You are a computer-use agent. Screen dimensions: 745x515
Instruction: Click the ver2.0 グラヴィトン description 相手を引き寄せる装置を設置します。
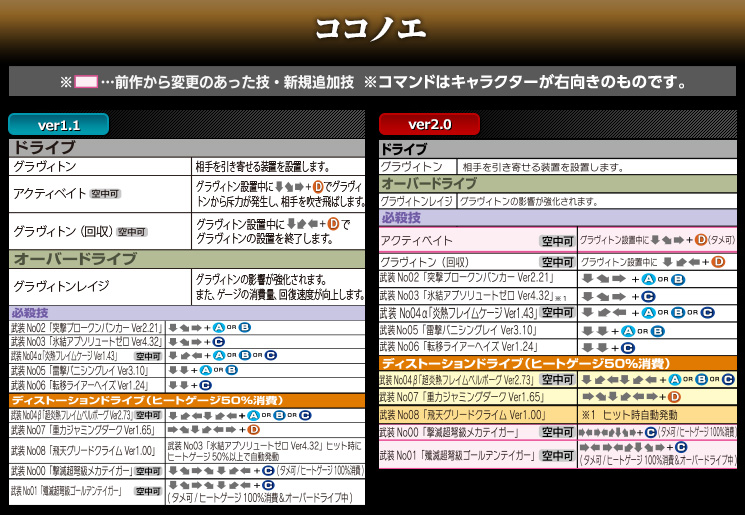click(x=543, y=167)
